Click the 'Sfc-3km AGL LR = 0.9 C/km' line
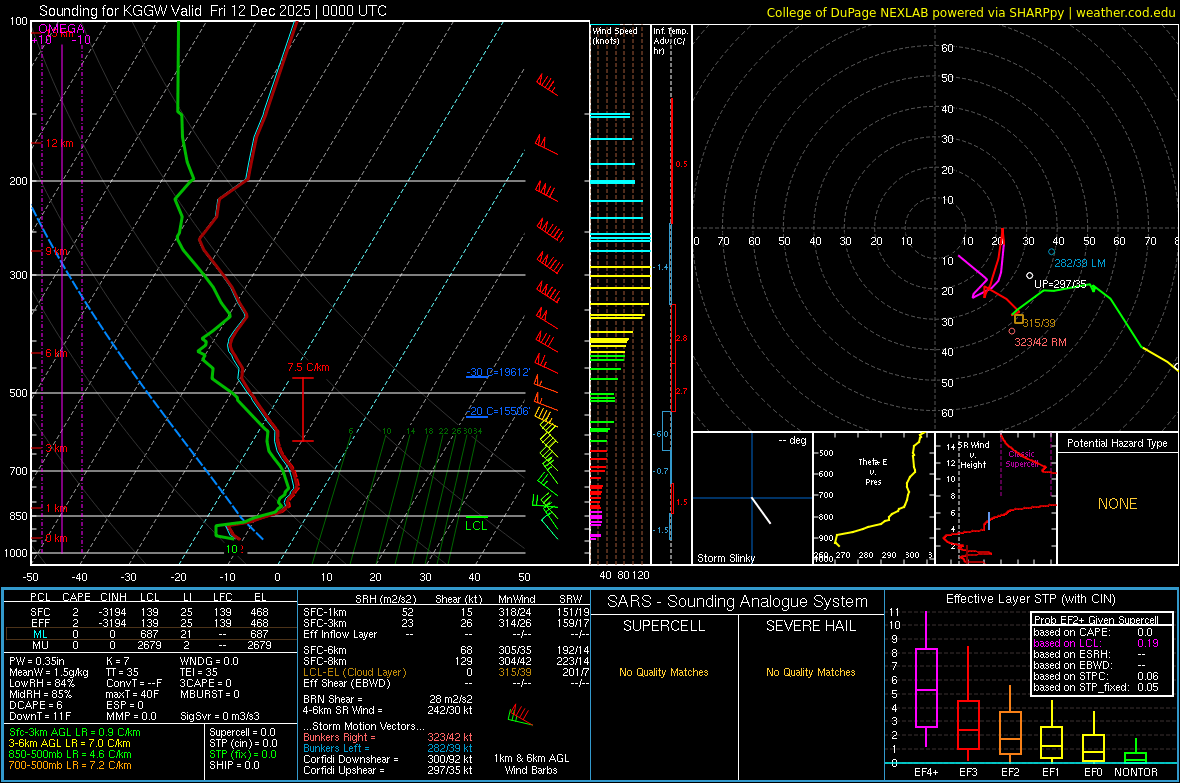The width and height of the screenshot is (1180, 783). click(75, 732)
